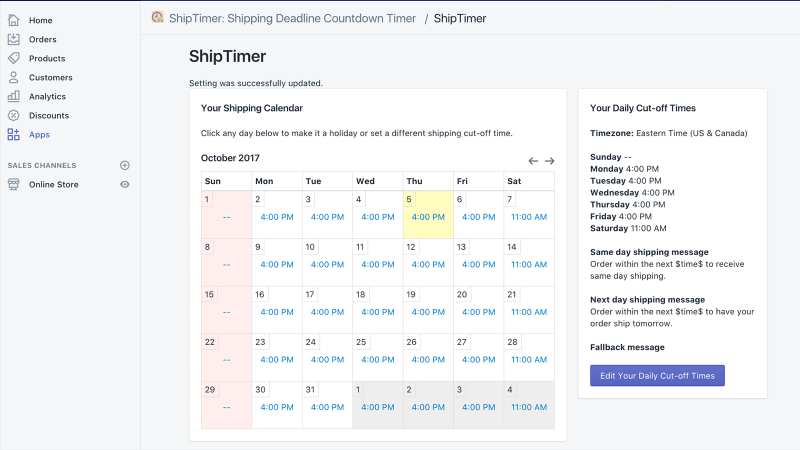Image resolution: width=800 pixels, height=450 pixels.
Task: Click the Online Store storefront icon
Action: pyautogui.click(x=14, y=184)
